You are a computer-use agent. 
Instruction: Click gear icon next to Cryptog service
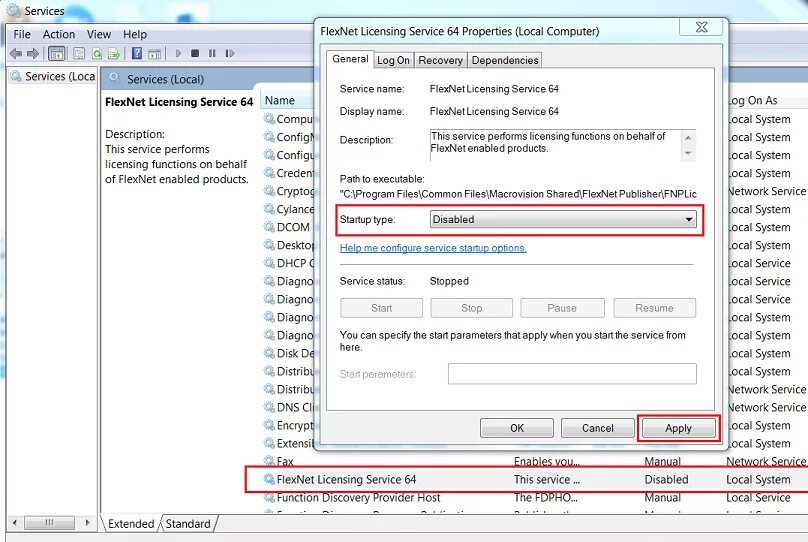coord(269,191)
